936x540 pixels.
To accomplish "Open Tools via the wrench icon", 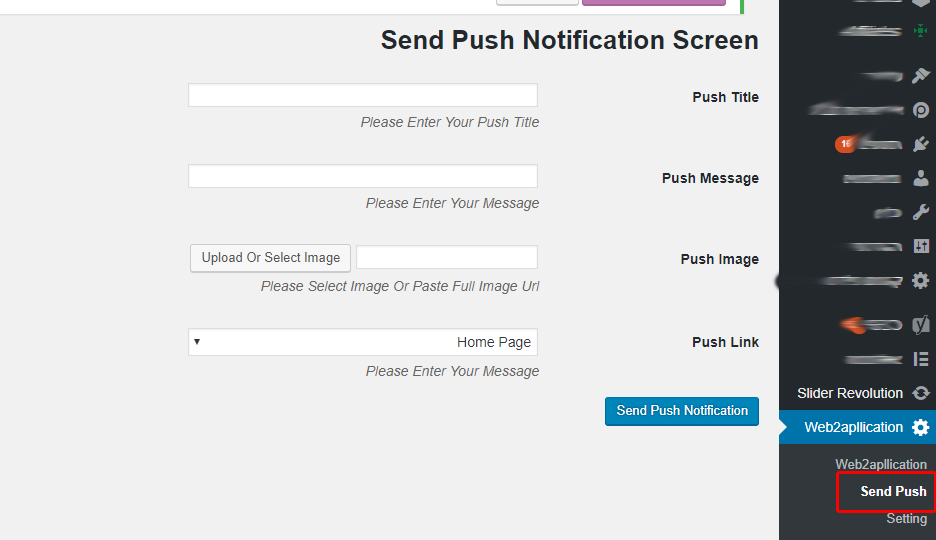I will [921, 212].
